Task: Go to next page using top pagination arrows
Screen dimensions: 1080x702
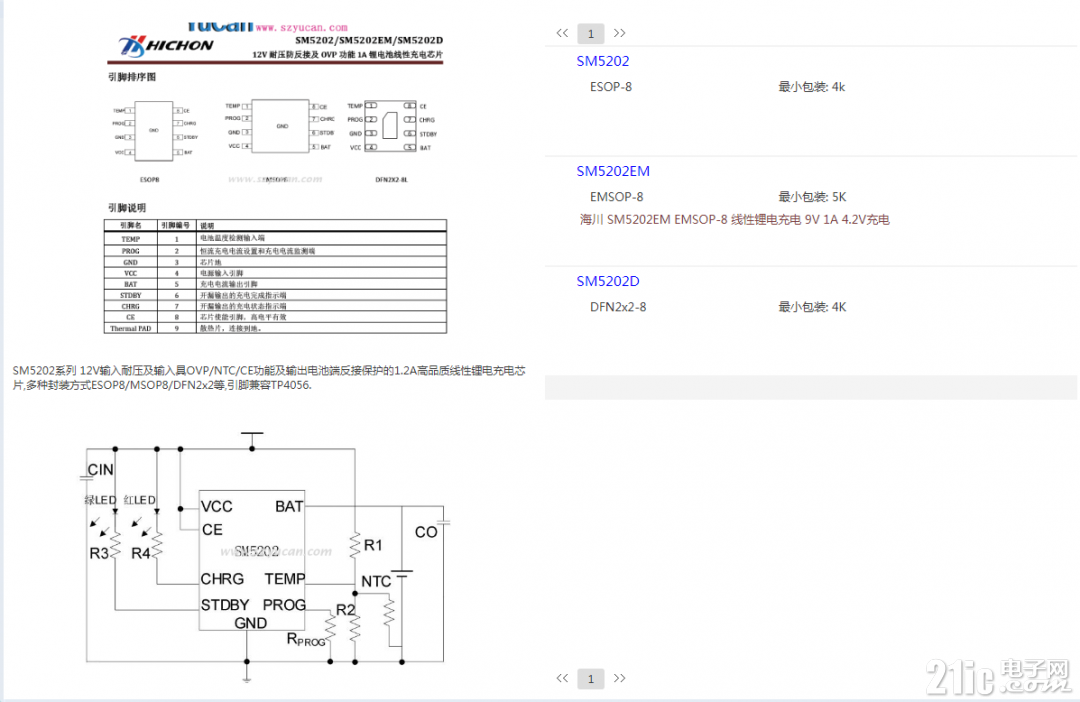Action: click(619, 33)
